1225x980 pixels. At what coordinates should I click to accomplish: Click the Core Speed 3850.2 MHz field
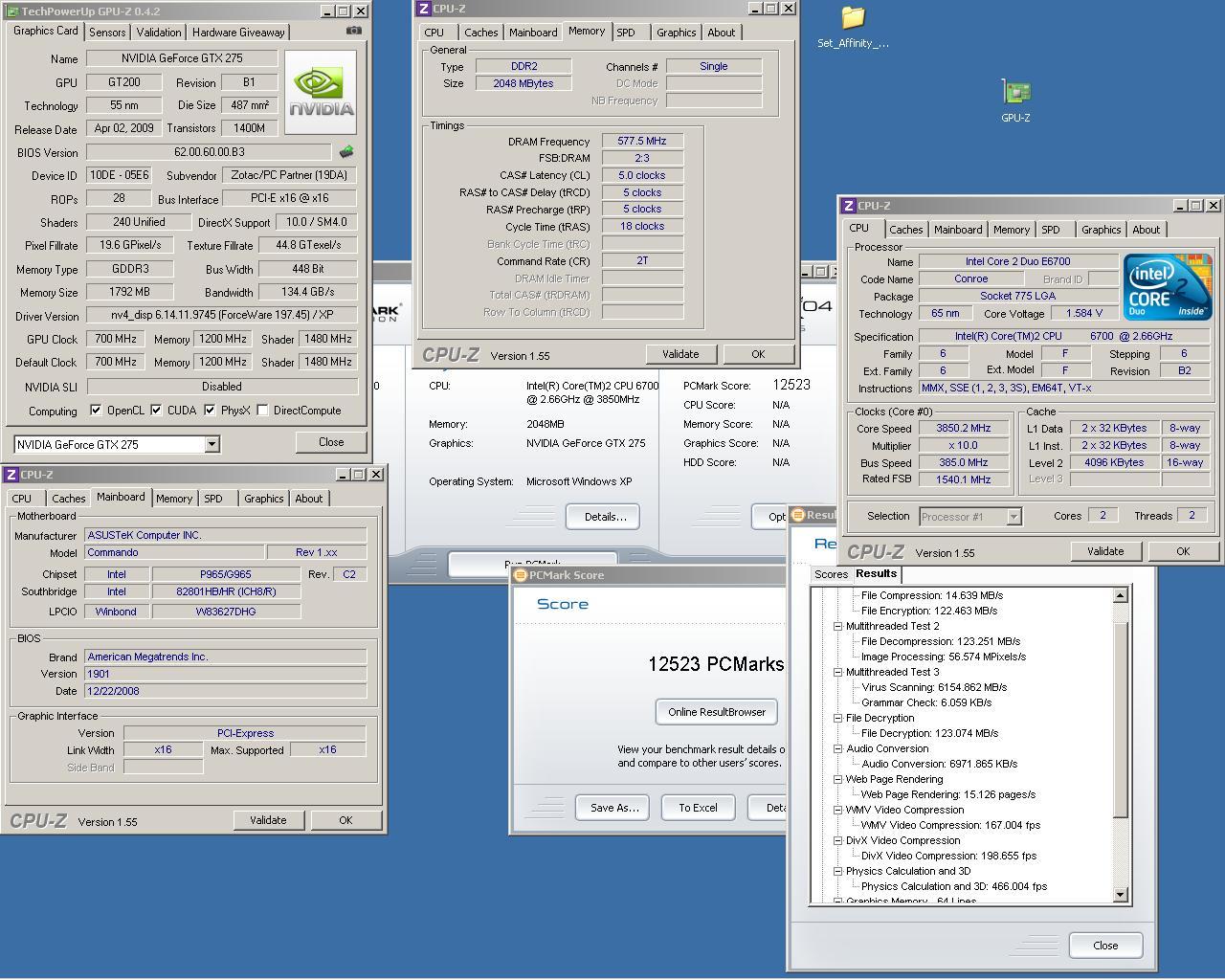[x=964, y=428]
